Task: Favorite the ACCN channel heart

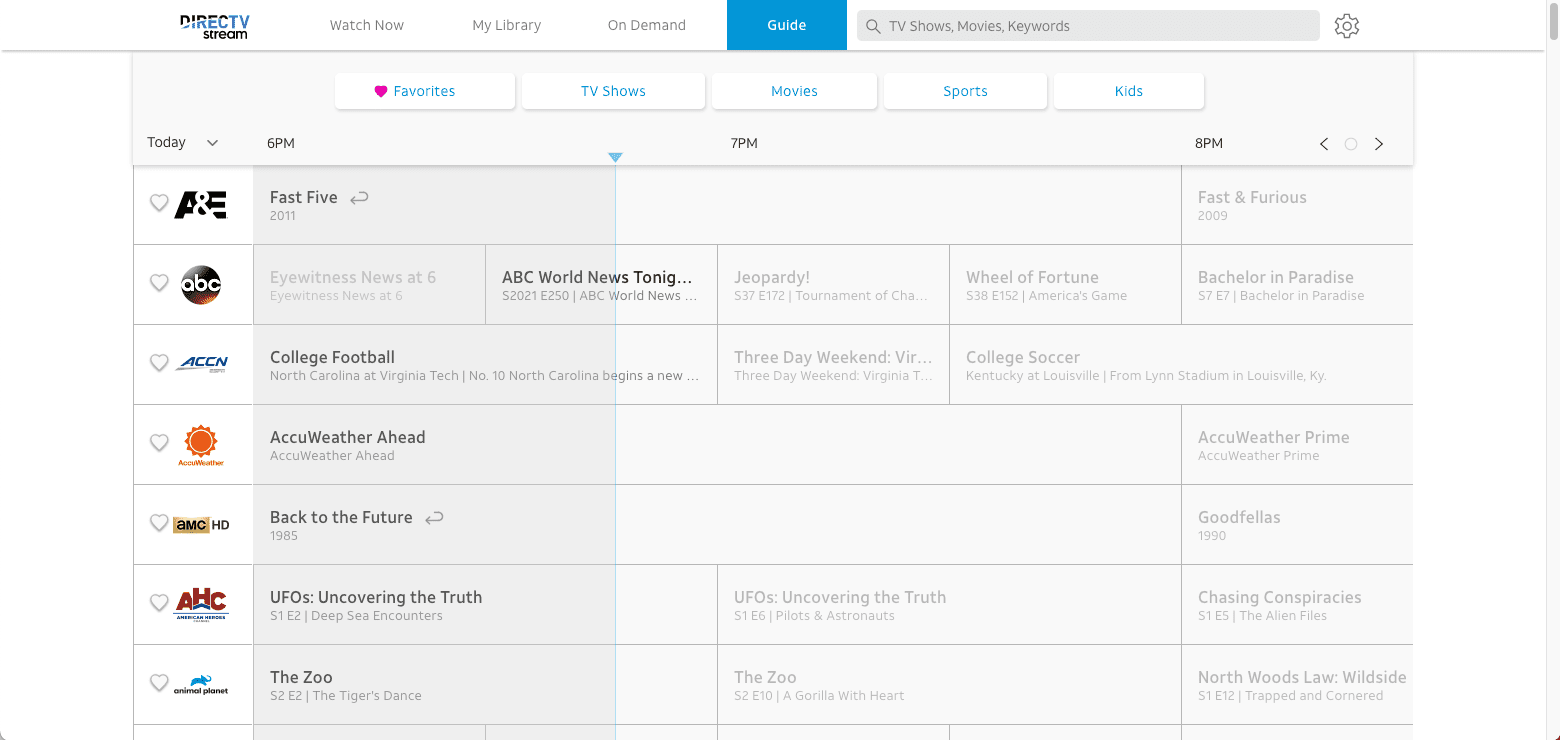Action: coord(159,363)
